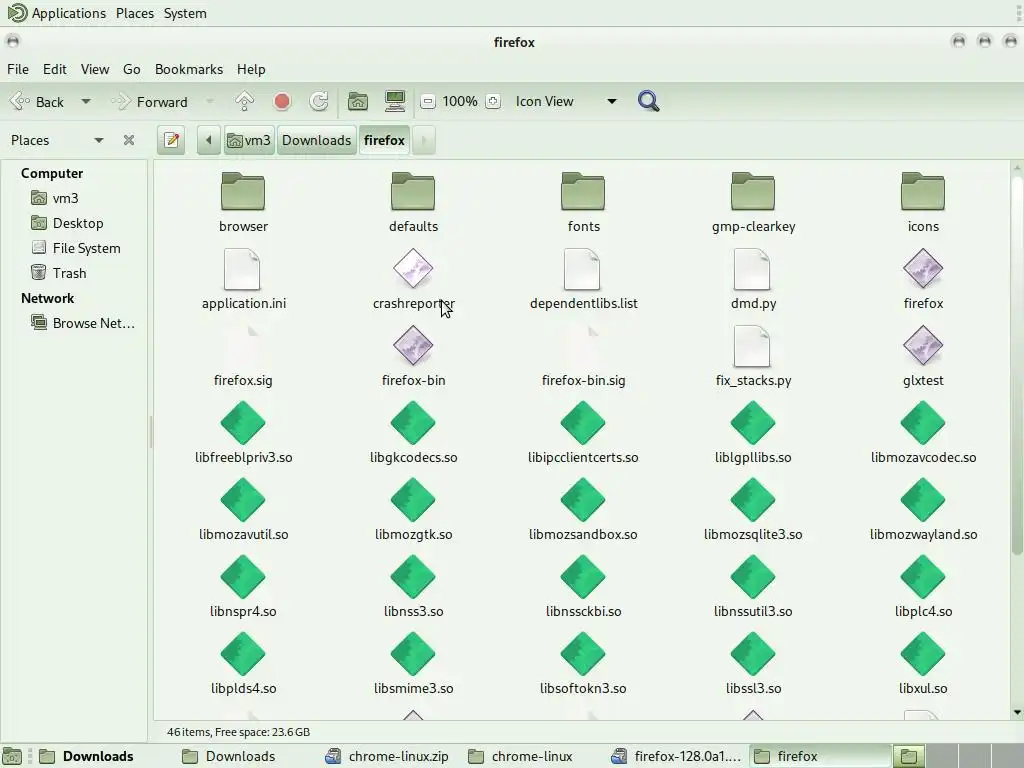Toggle text-based location entry pencil button
Viewport: 1024px width, 768px height.
pyautogui.click(x=172, y=140)
